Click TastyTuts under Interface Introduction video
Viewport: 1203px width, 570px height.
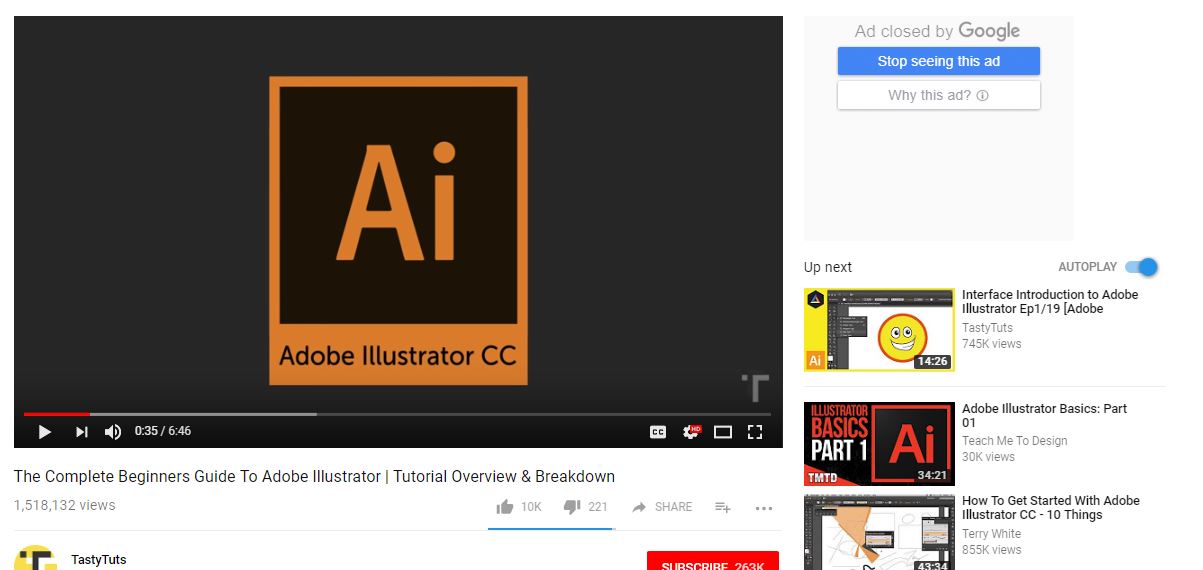click(987, 328)
